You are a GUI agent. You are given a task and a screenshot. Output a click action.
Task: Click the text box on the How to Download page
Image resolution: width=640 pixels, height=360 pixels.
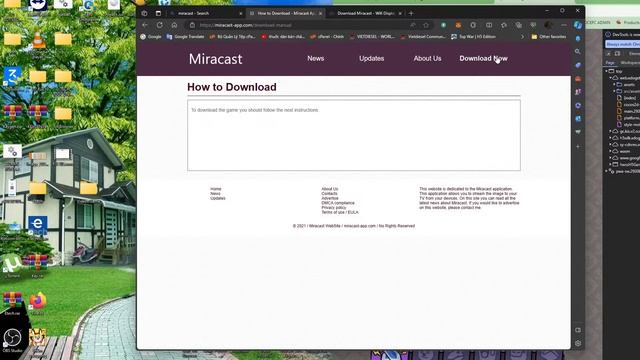pyautogui.click(x=354, y=135)
